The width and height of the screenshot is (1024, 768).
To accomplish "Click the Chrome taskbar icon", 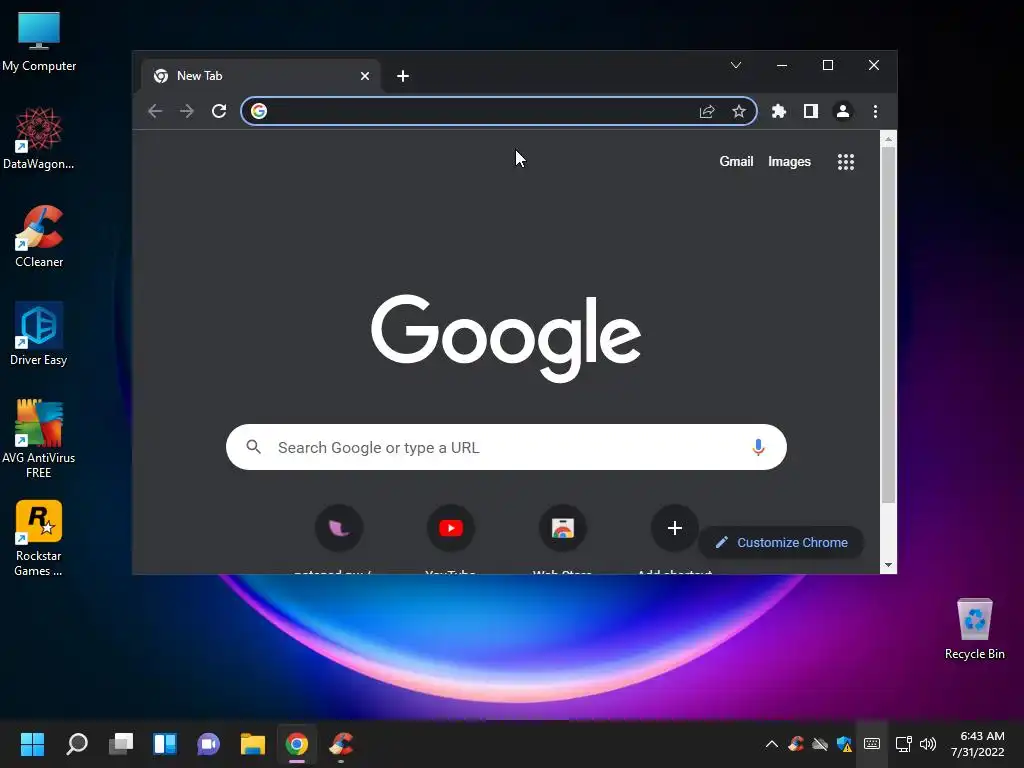I will coord(296,744).
